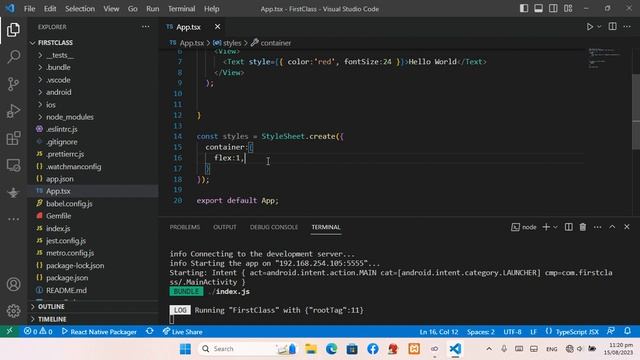The height and width of the screenshot is (360, 640).
Task: Open the Search view in activity bar
Action: click(x=13, y=56)
